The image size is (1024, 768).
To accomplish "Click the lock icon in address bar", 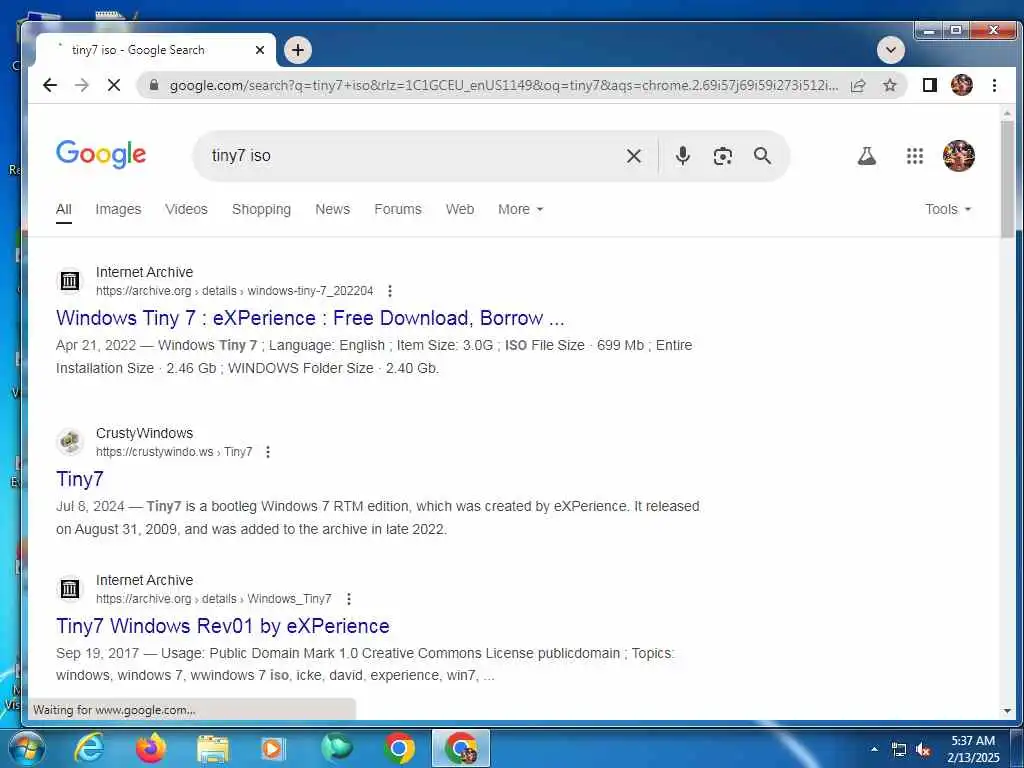I will point(154,86).
